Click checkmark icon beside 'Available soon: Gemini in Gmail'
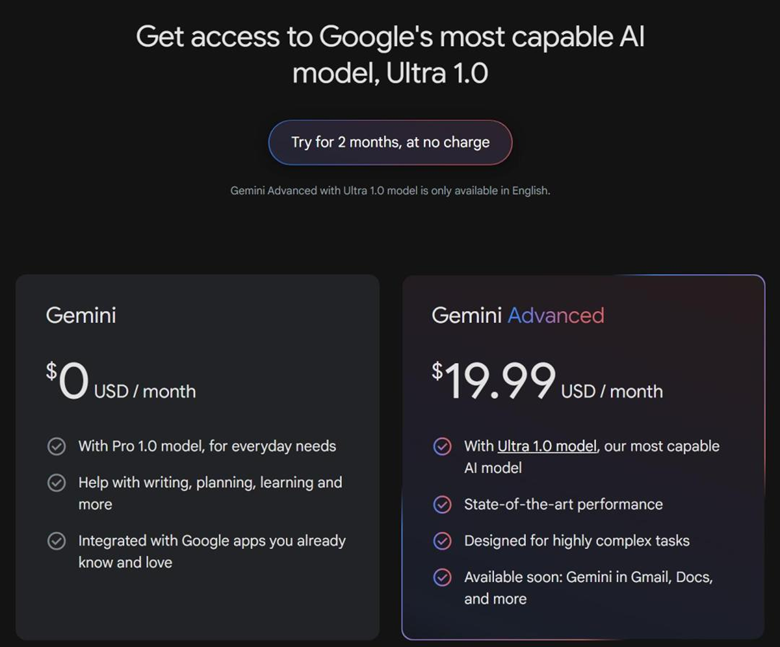This screenshot has width=780, height=647. click(x=442, y=577)
